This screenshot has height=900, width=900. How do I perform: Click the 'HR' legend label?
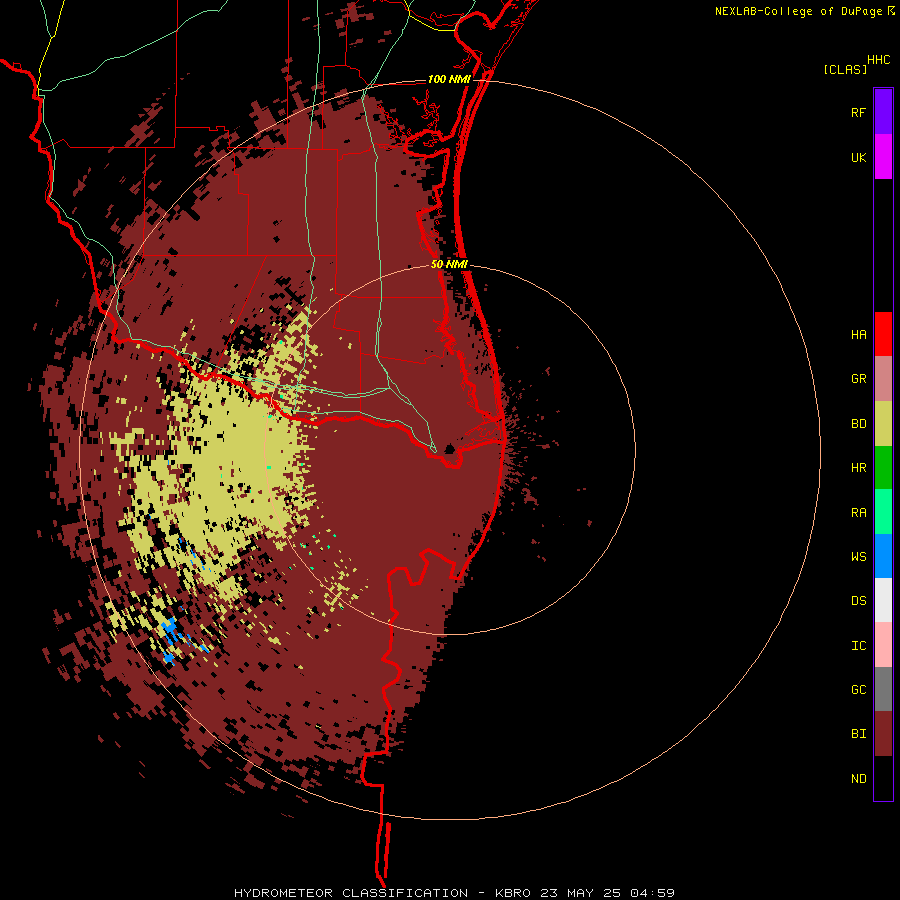pos(858,468)
